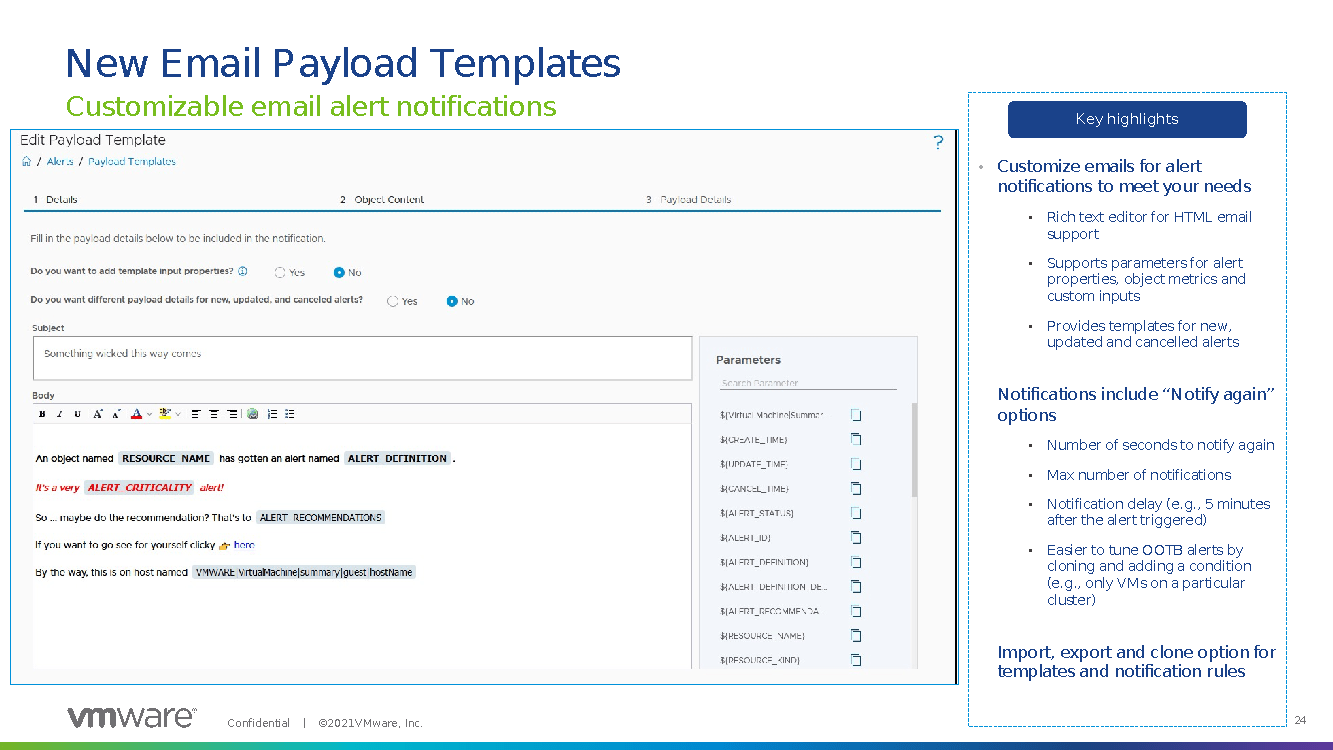Expand the highlight color dropdown arrow
This screenshot has height=750, width=1333.
point(178,414)
